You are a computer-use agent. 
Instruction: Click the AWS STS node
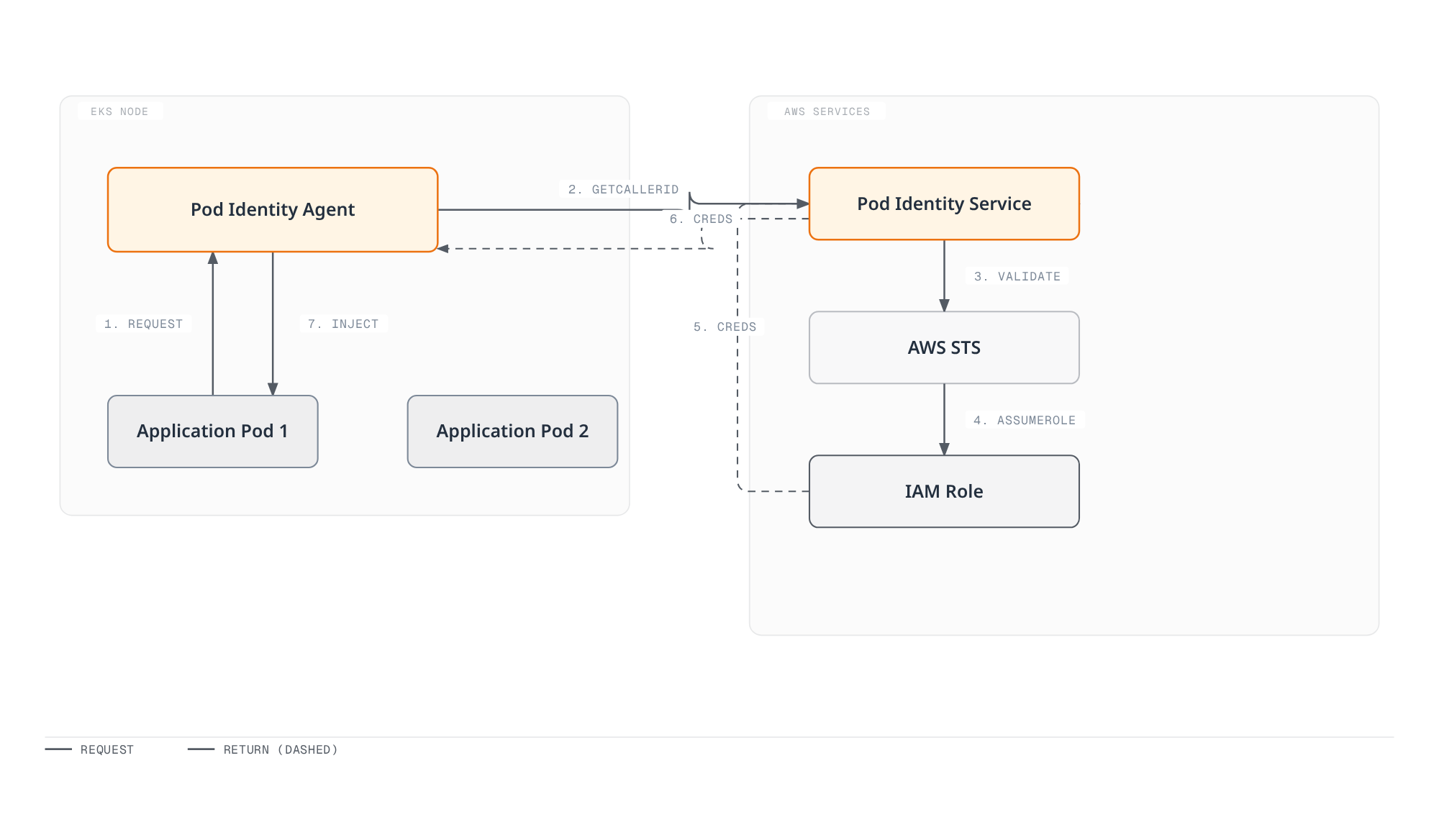pos(944,347)
